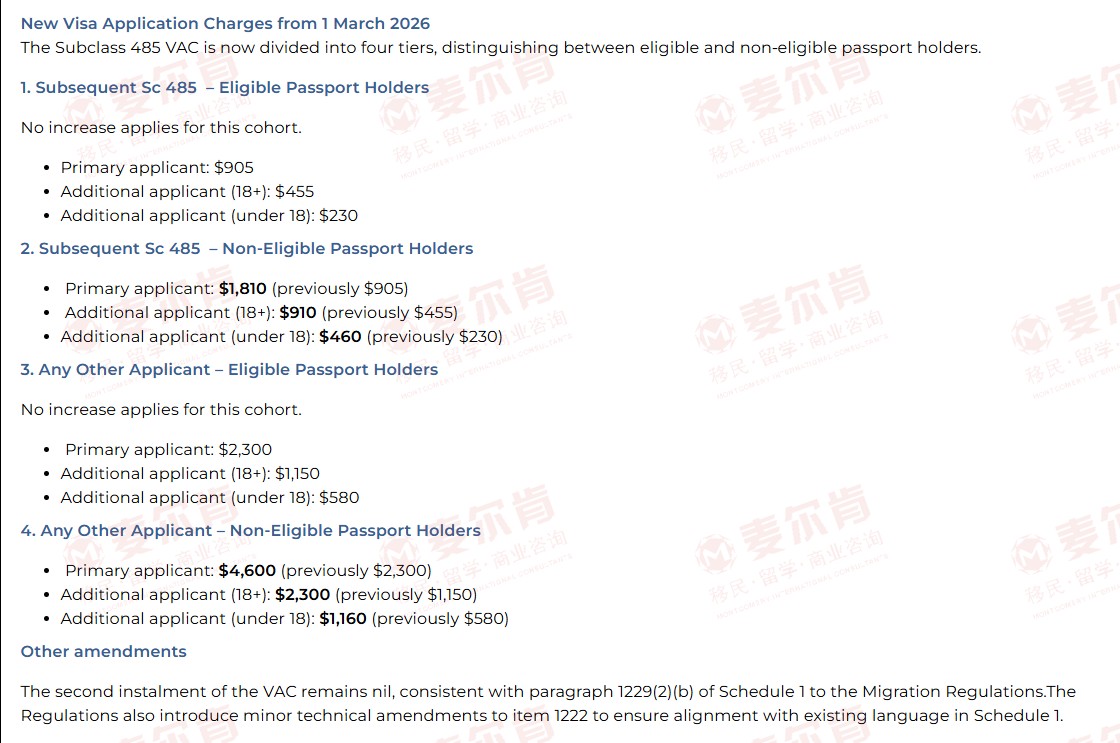The image size is (1120, 743).
Task: Click the bold $1,810 primary applicant amount
Action: 243,288
